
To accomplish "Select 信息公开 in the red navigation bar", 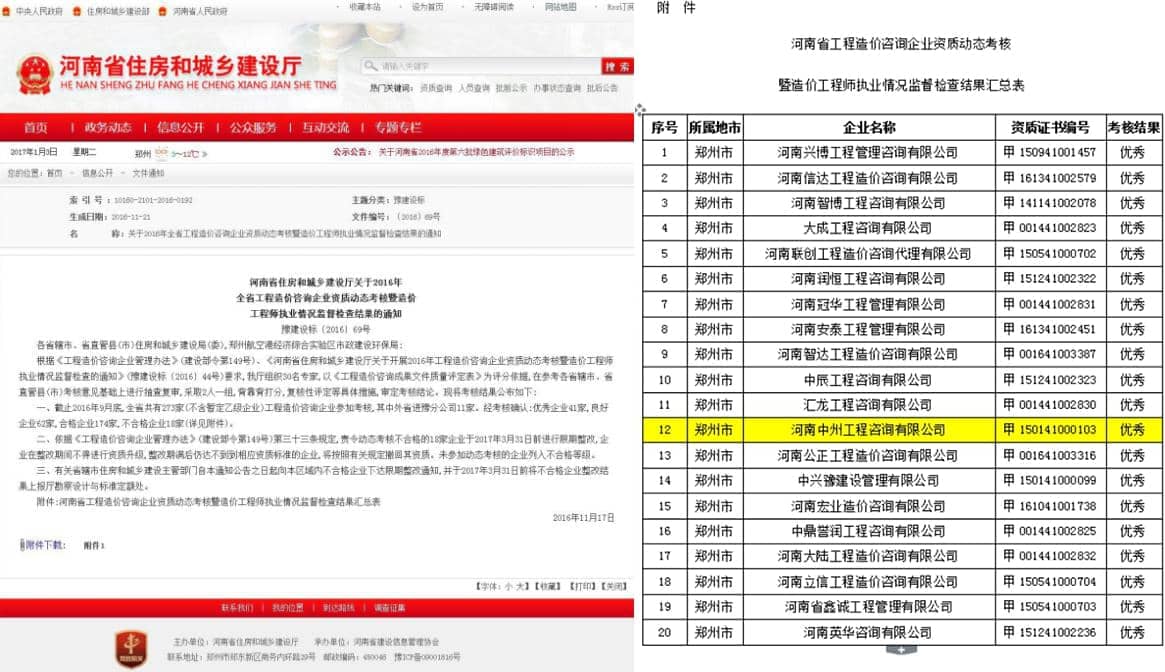I will click(x=180, y=127).
